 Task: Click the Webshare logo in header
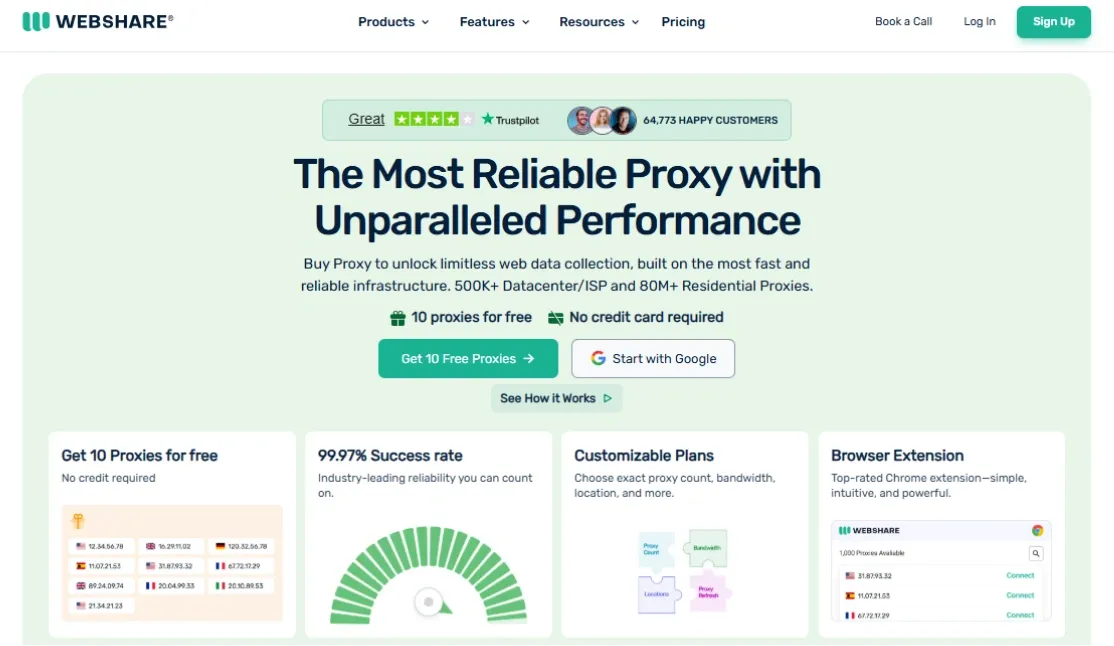(x=98, y=21)
